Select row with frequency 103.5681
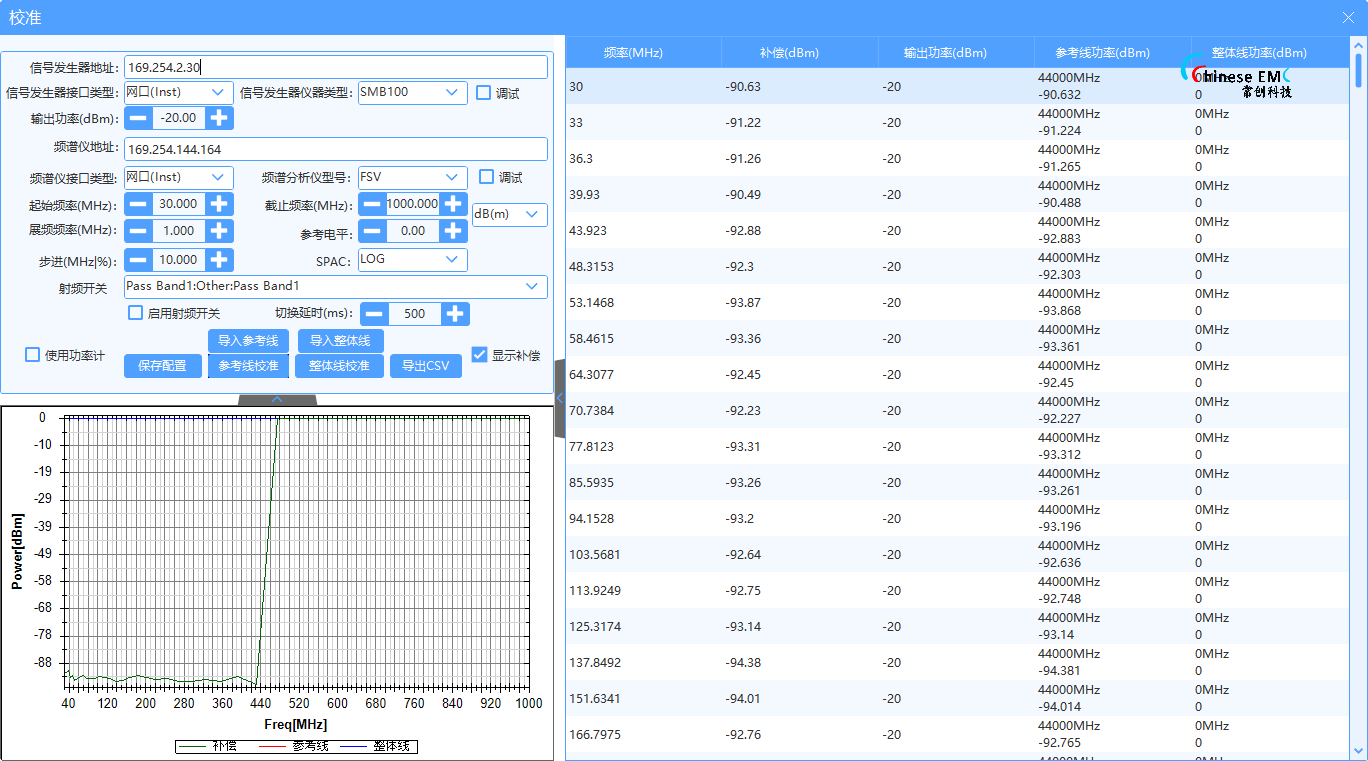1368x761 pixels. [957, 555]
